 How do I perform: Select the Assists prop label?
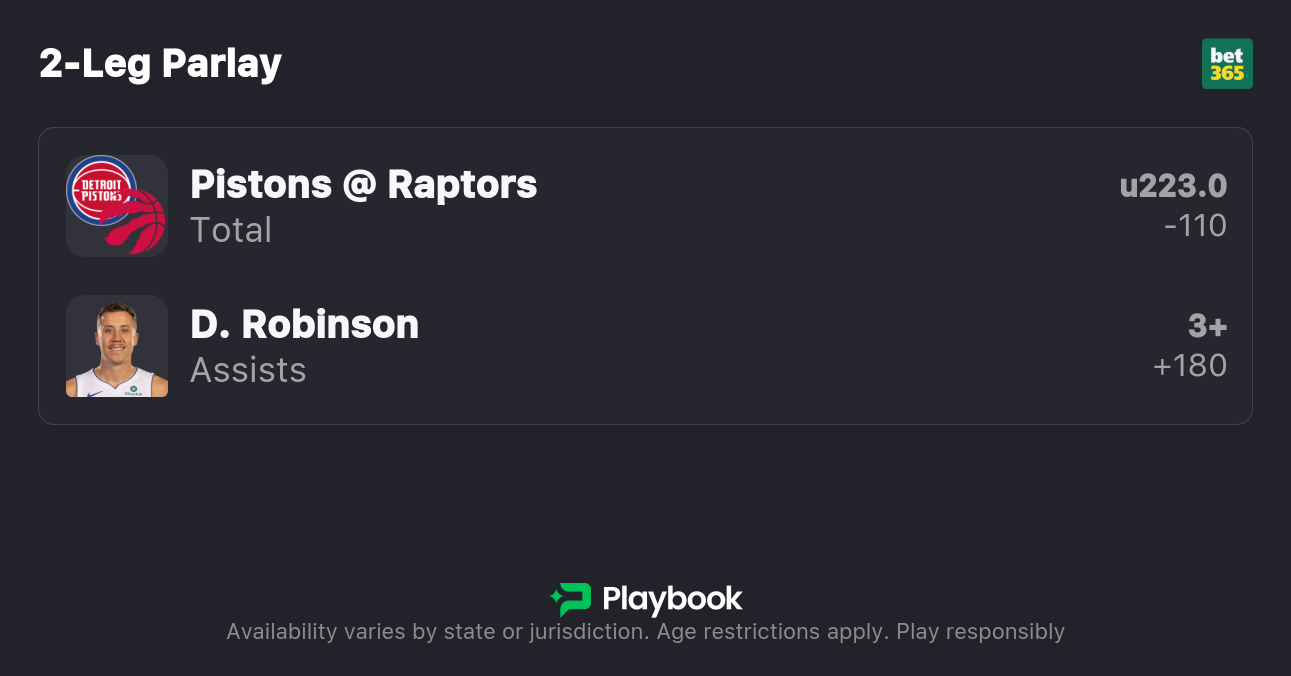248,370
